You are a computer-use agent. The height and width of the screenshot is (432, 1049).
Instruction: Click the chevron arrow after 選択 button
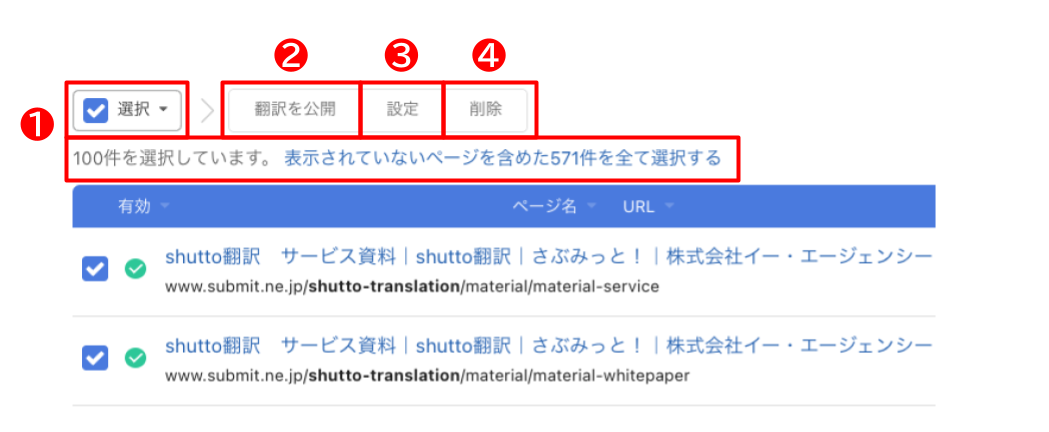(207, 110)
